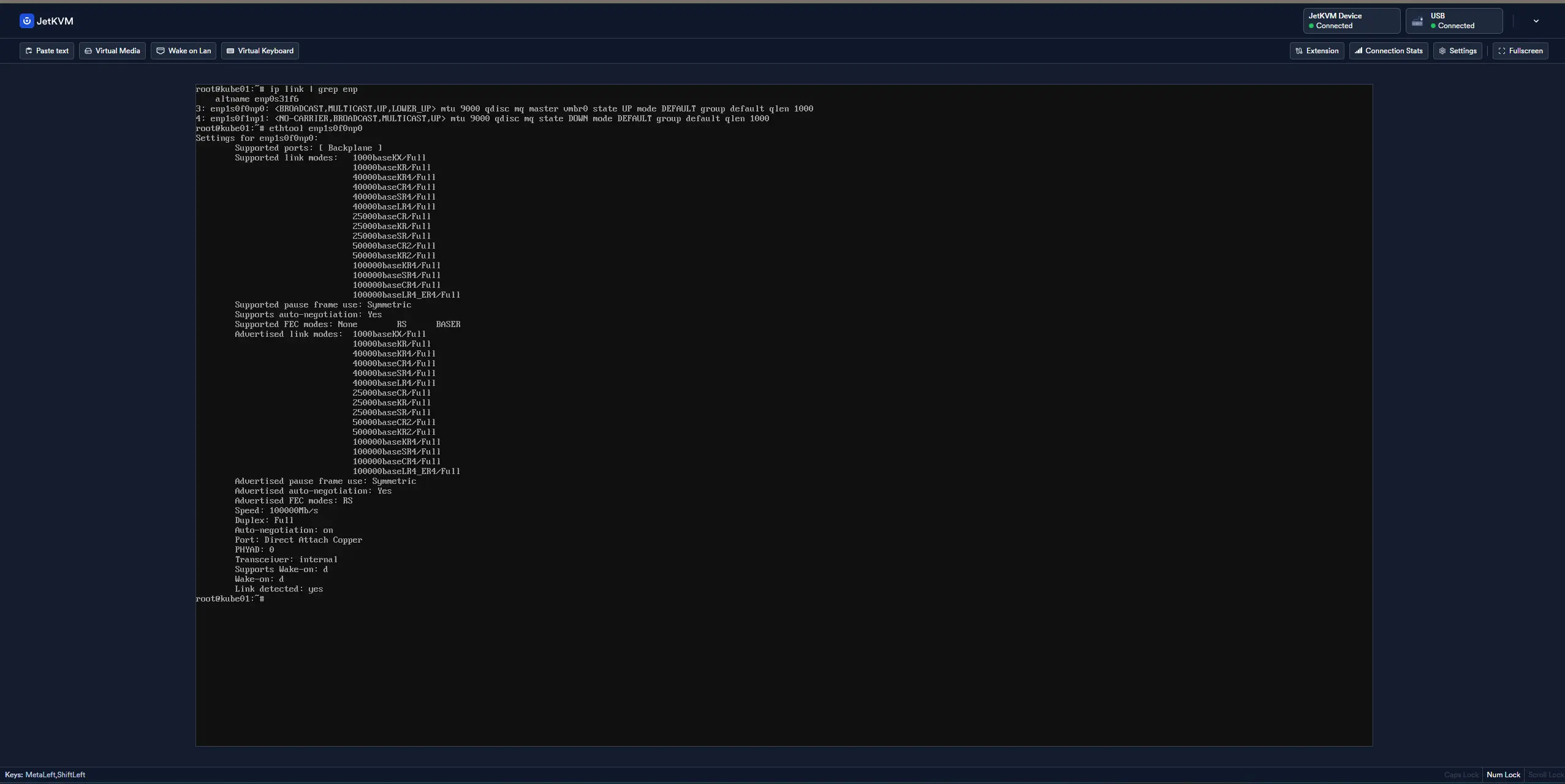Open the Extension panel

point(1316,51)
